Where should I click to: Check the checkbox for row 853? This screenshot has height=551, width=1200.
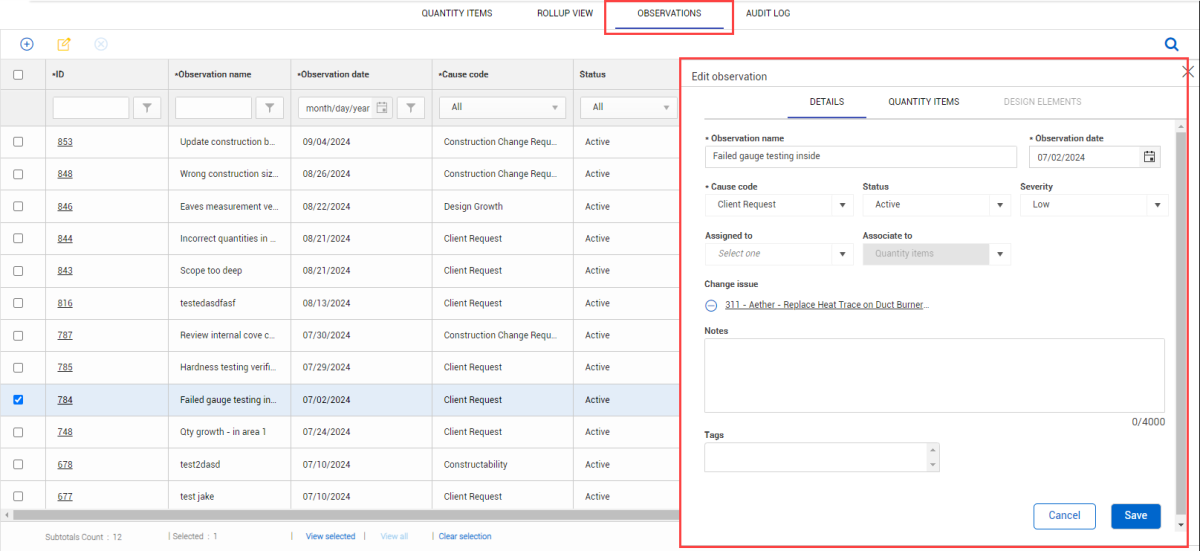[x=18, y=142]
